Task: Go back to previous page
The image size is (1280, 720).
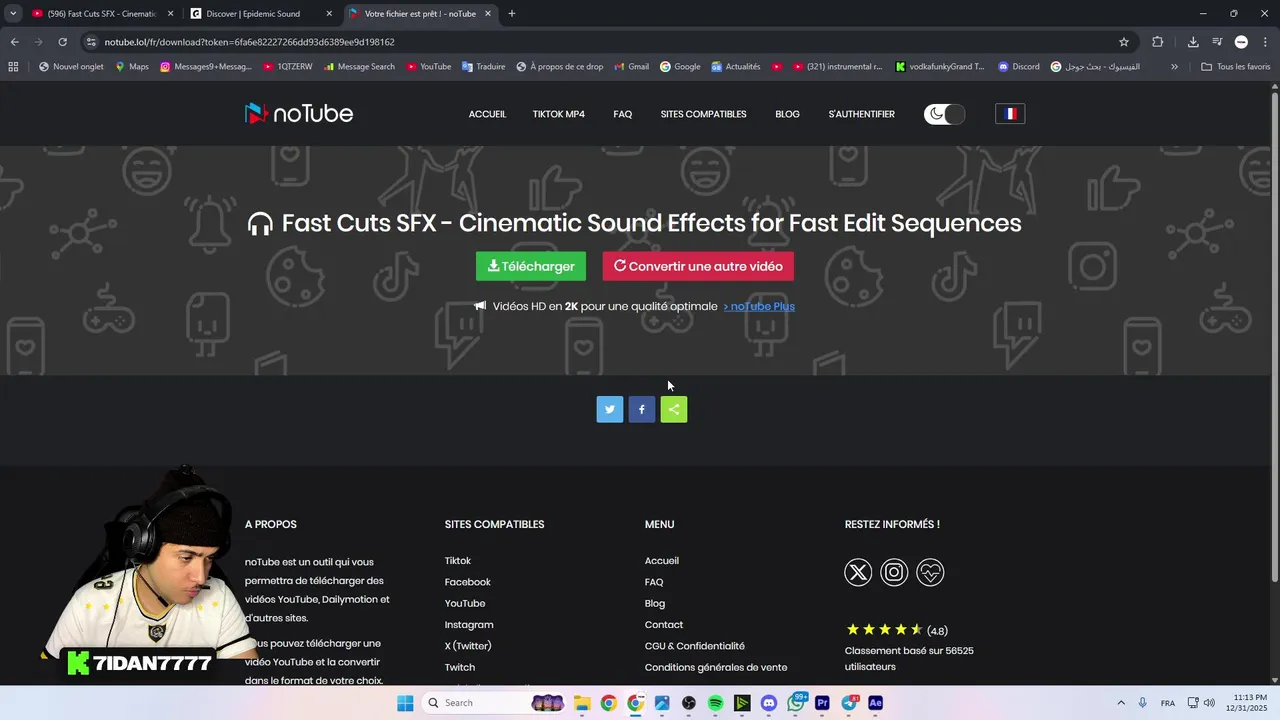Action: point(14,42)
